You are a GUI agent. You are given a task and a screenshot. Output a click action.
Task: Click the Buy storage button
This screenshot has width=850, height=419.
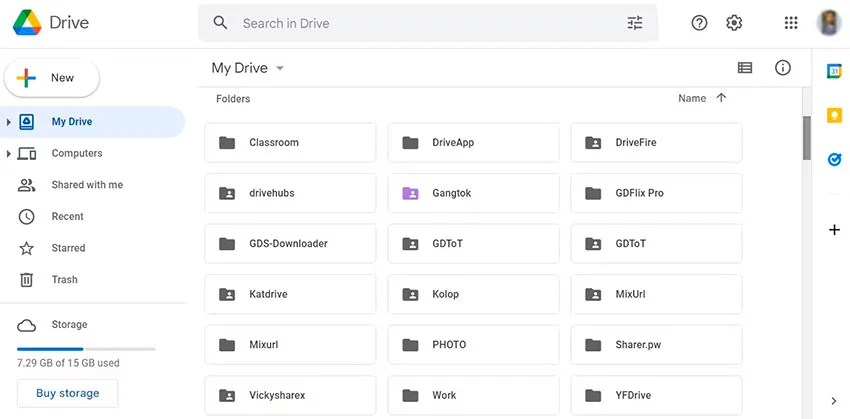pos(68,393)
